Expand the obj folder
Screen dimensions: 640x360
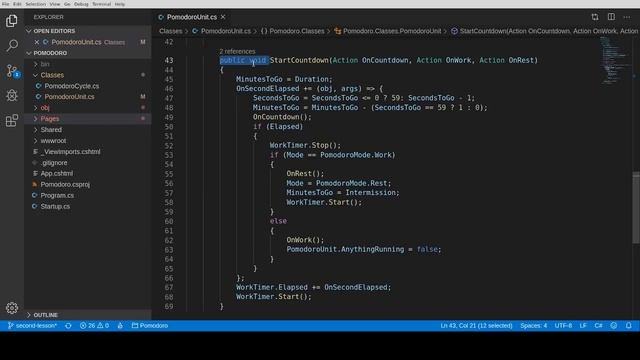(x=45, y=108)
